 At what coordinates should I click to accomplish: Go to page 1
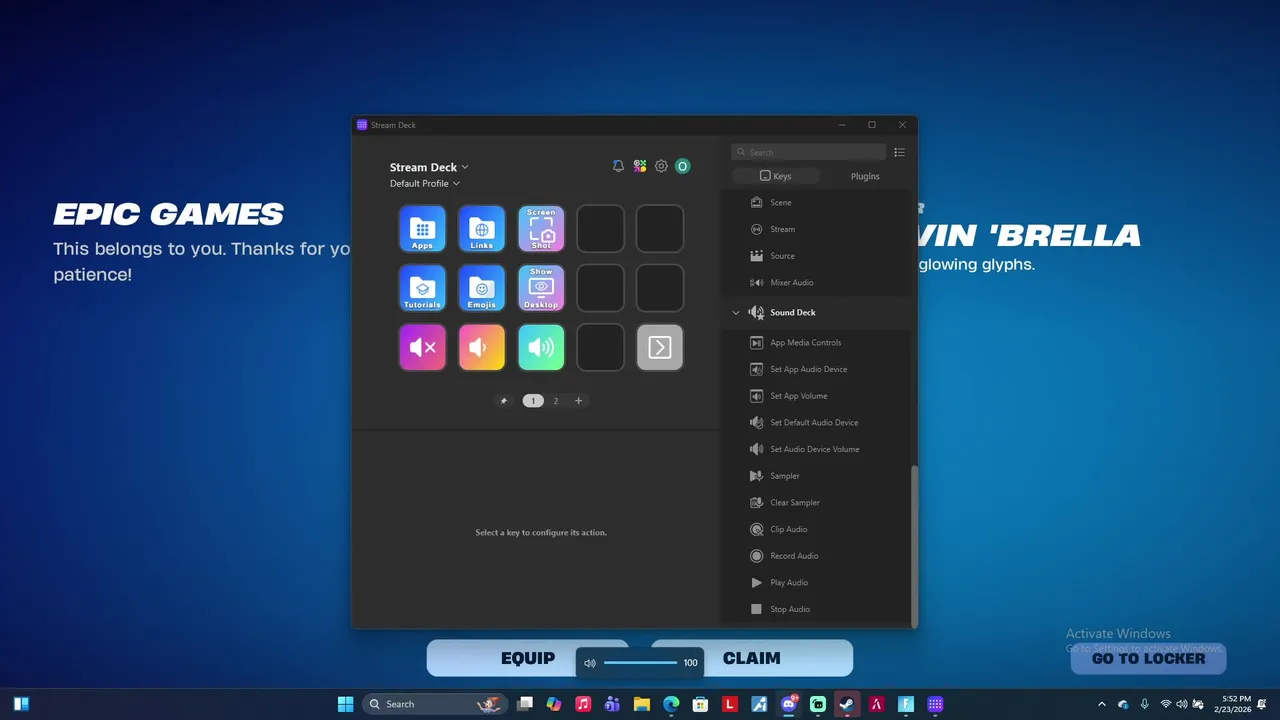click(533, 401)
